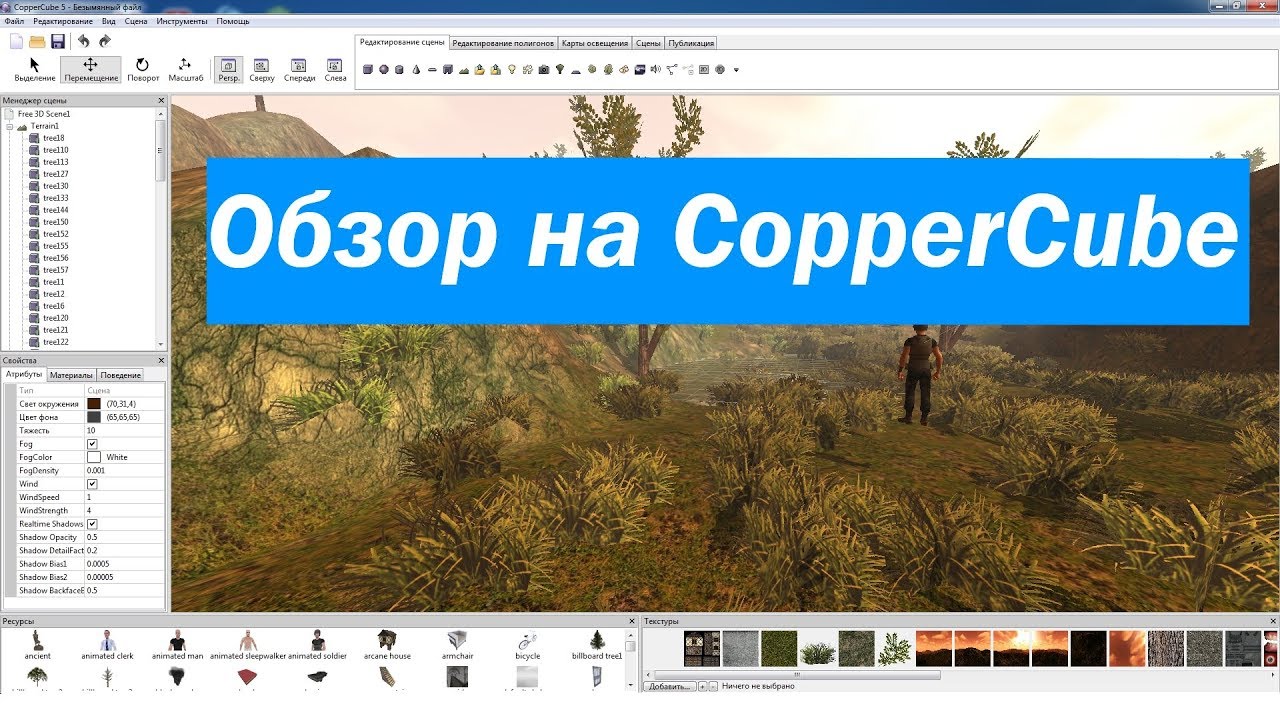Close the Свойства panel
This screenshot has height=720, width=1280.
point(161,361)
